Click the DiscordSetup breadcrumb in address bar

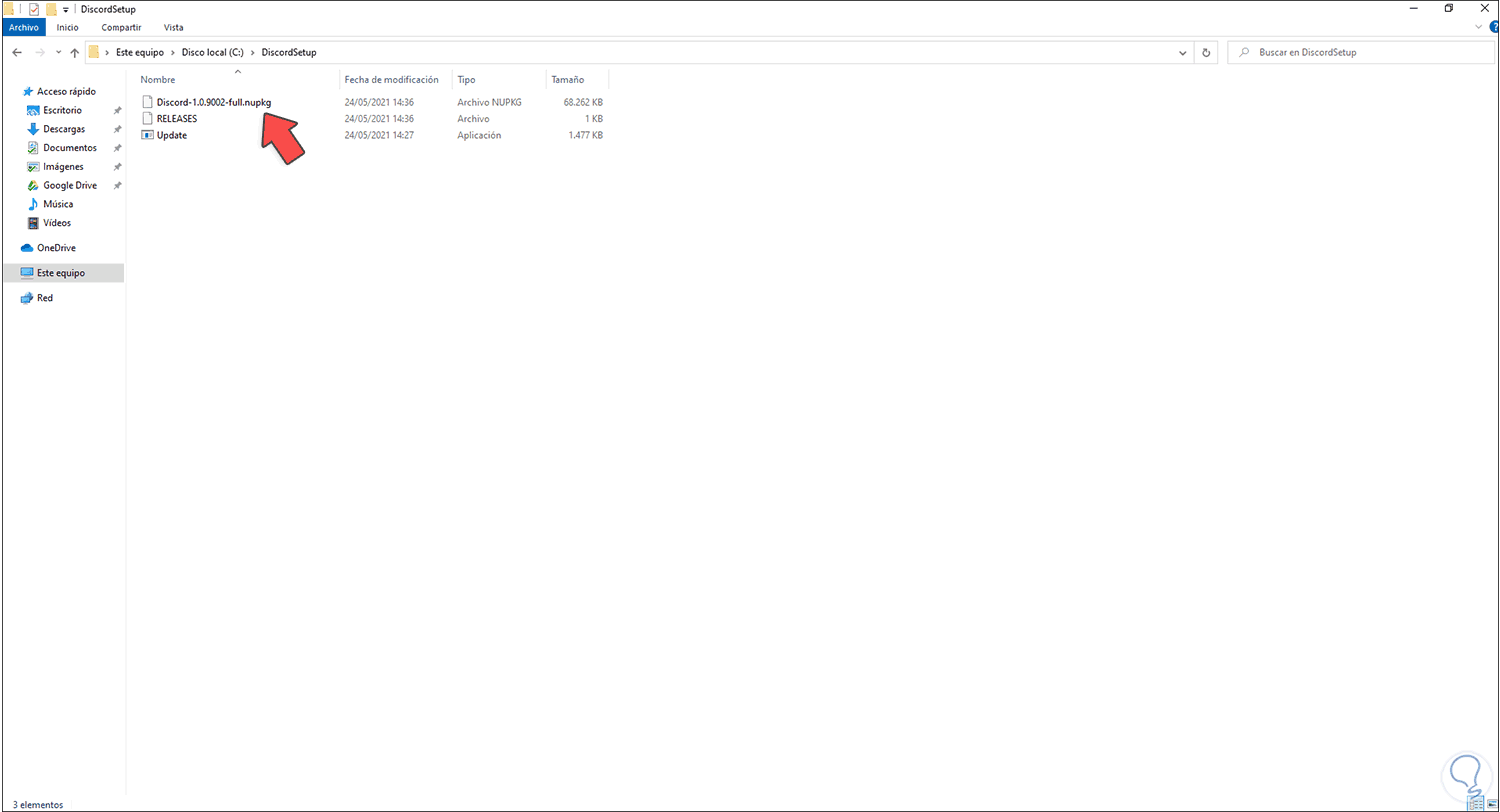click(289, 52)
